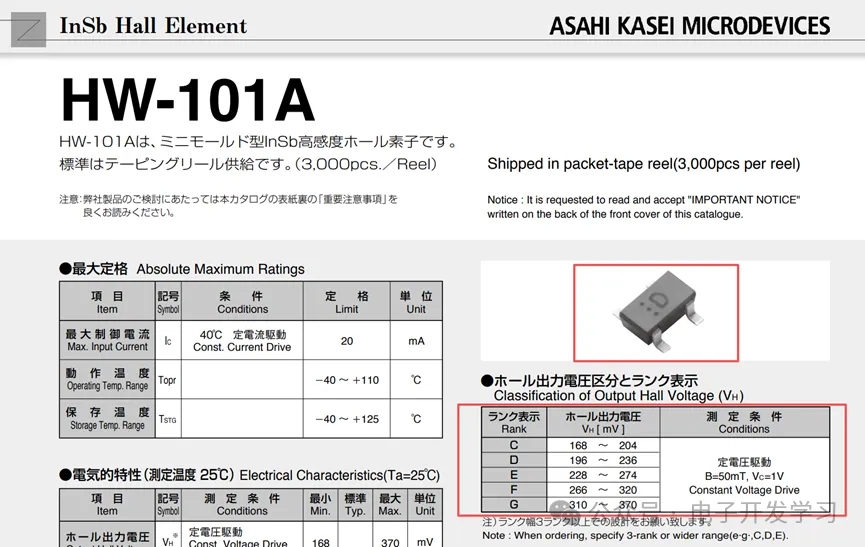Click the Electrical Characteristics section heading

click(250, 475)
